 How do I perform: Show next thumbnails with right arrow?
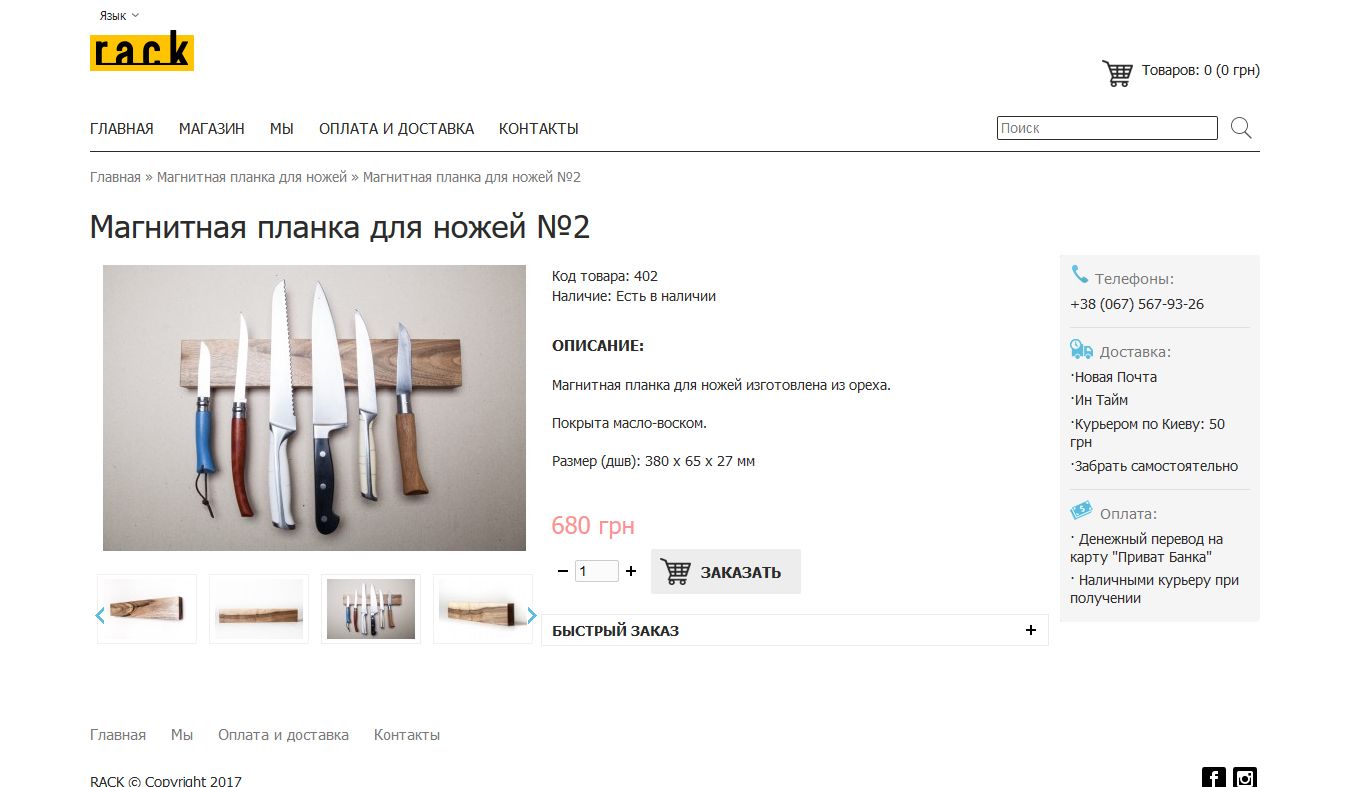tap(532, 615)
